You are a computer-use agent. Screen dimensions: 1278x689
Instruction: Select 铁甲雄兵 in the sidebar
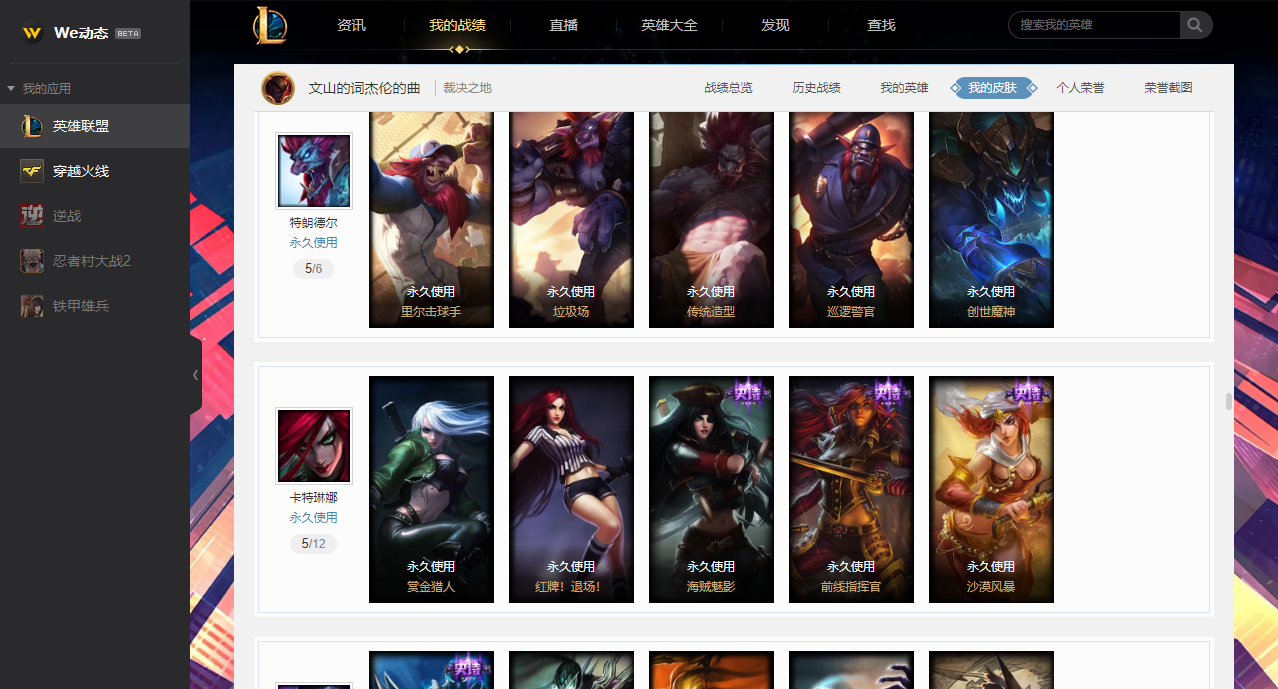(x=95, y=306)
